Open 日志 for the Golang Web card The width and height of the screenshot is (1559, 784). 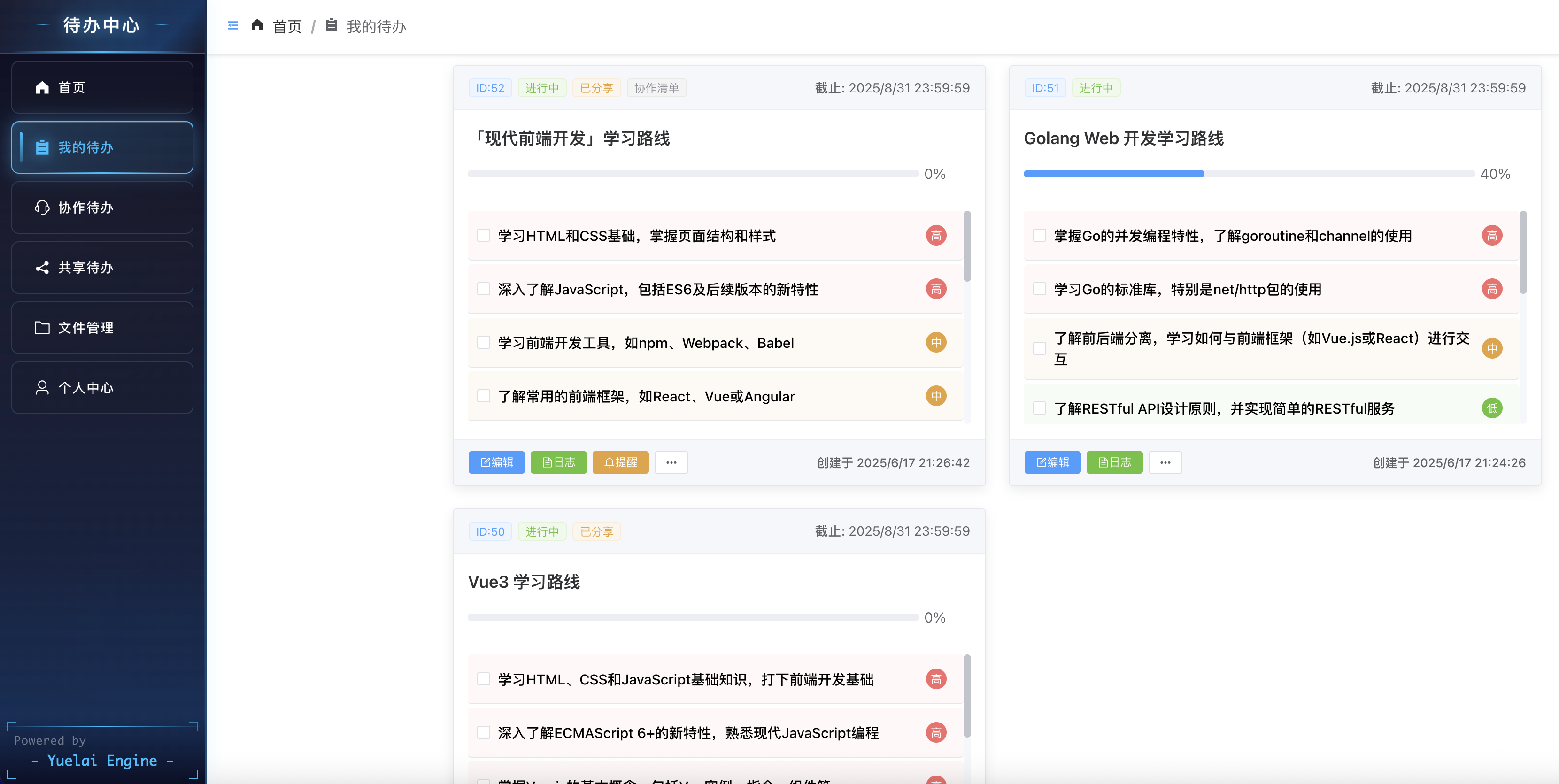(x=1114, y=462)
